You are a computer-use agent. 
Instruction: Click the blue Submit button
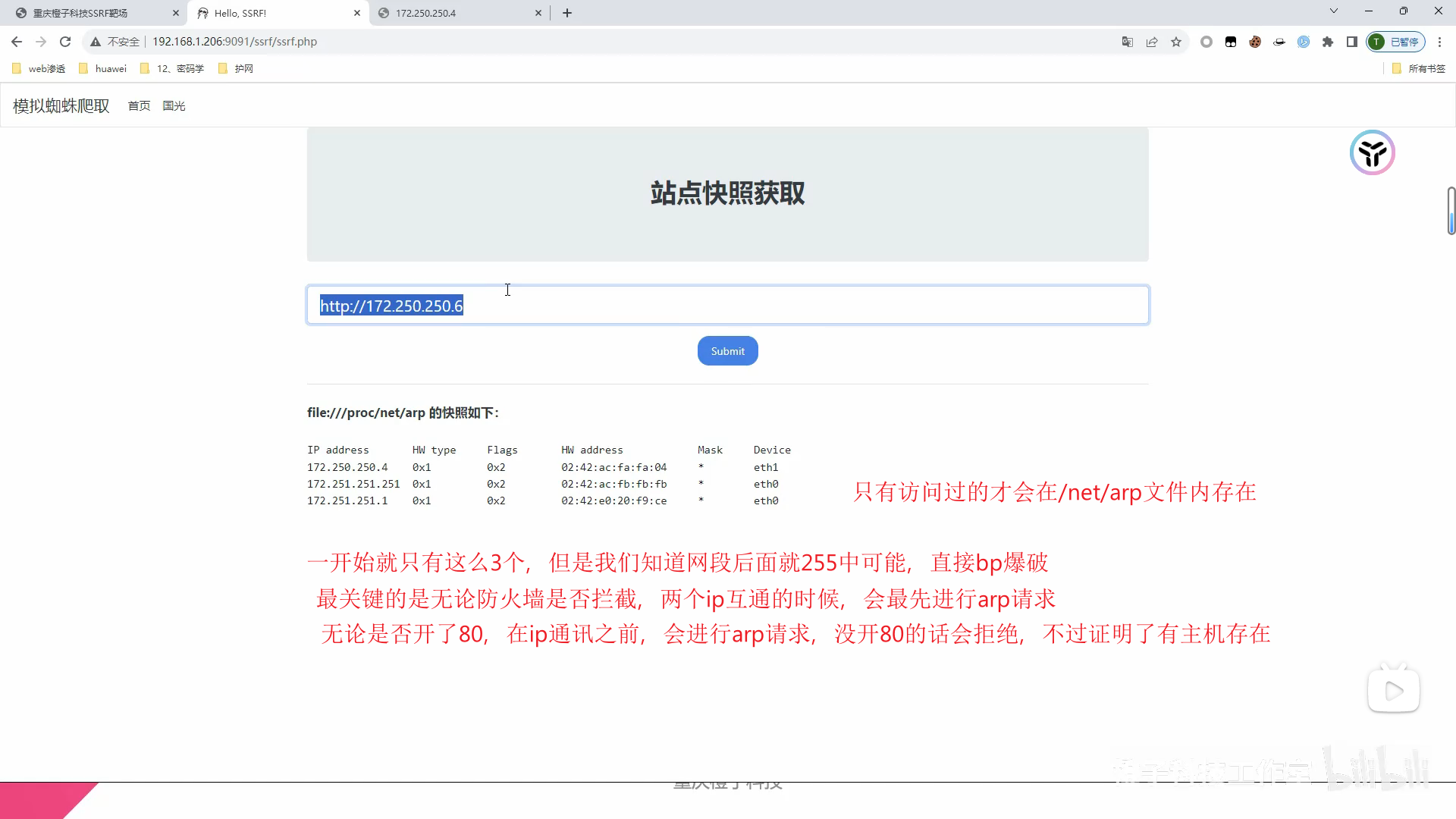[x=728, y=350]
